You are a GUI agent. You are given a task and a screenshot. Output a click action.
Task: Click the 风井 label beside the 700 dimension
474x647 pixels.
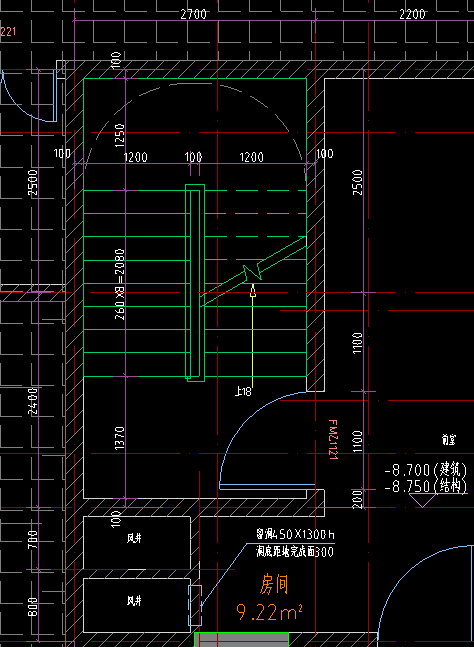(x=134, y=538)
